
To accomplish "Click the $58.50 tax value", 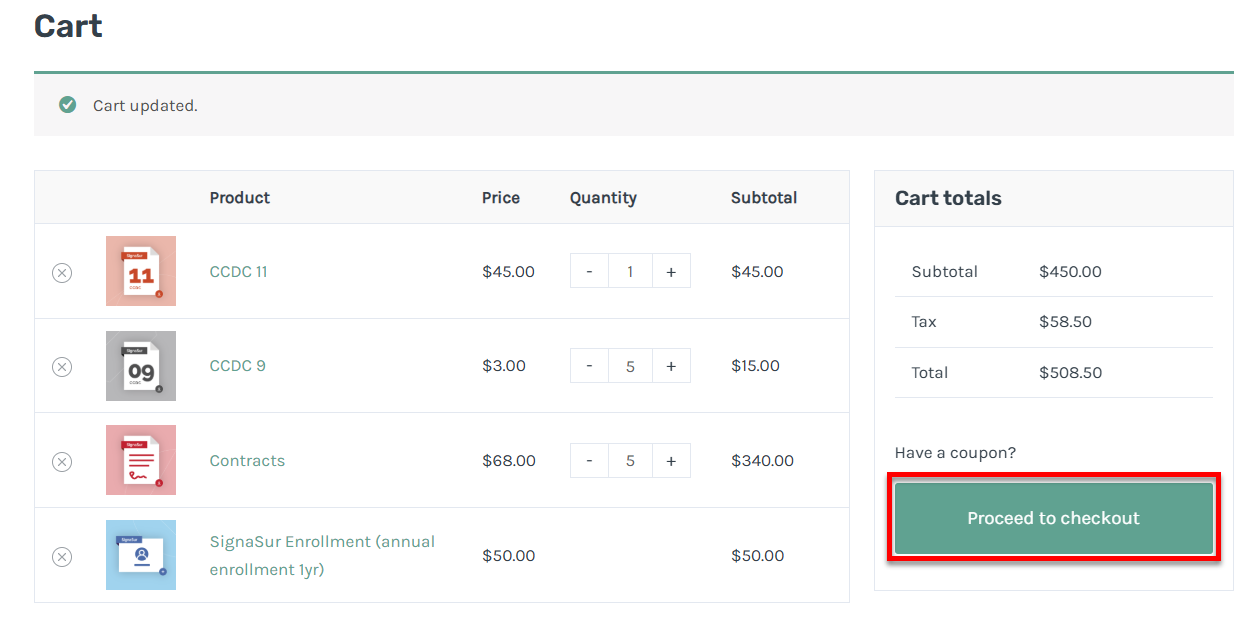I will [1065, 322].
